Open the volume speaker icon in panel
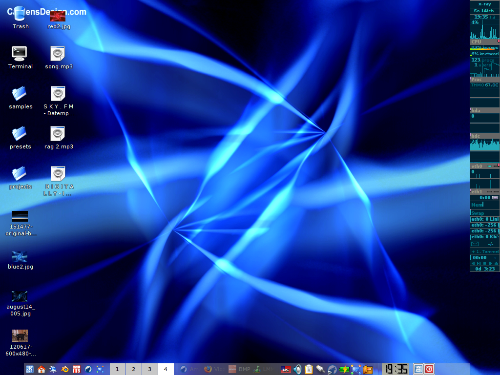Image resolution: width=500 pixels, height=375 pixels. (x=298, y=369)
